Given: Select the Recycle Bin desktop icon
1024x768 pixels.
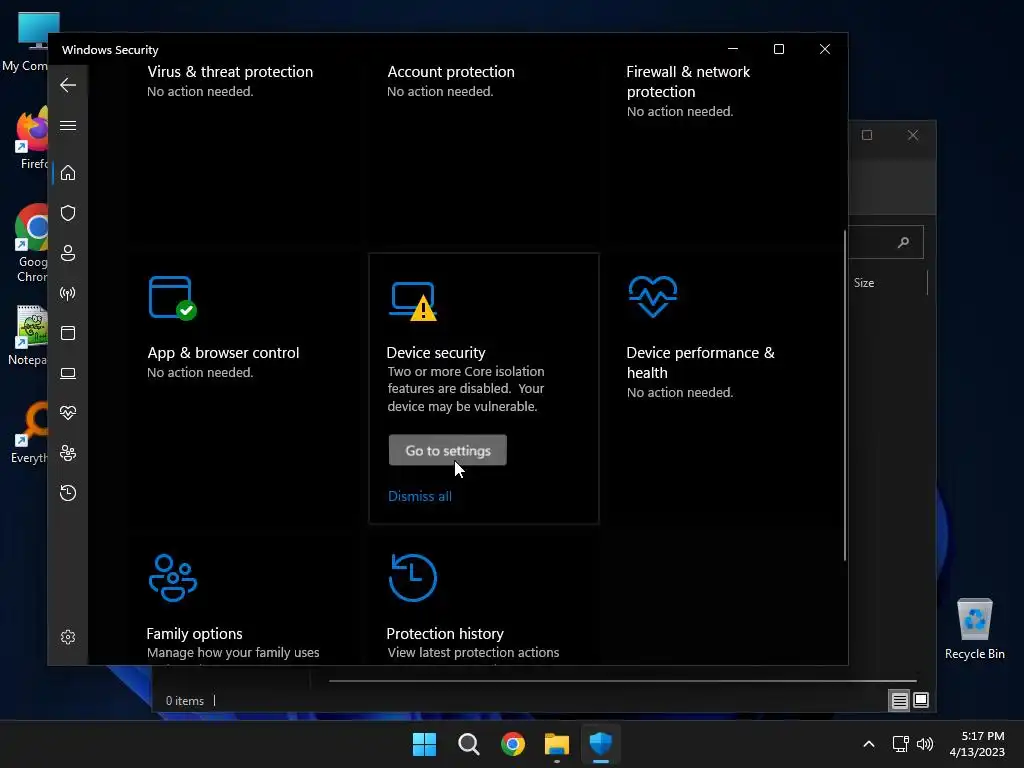Looking at the screenshot, I should [x=974, y=630].
